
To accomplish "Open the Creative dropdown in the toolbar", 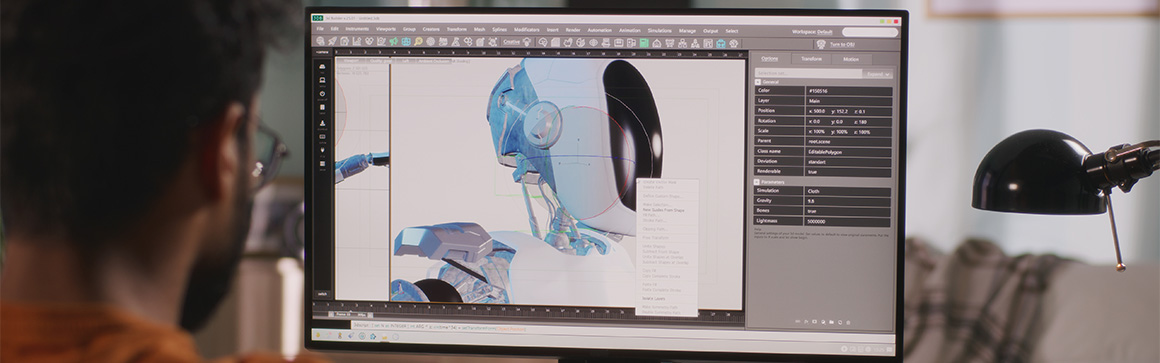I will pos(511,42).
